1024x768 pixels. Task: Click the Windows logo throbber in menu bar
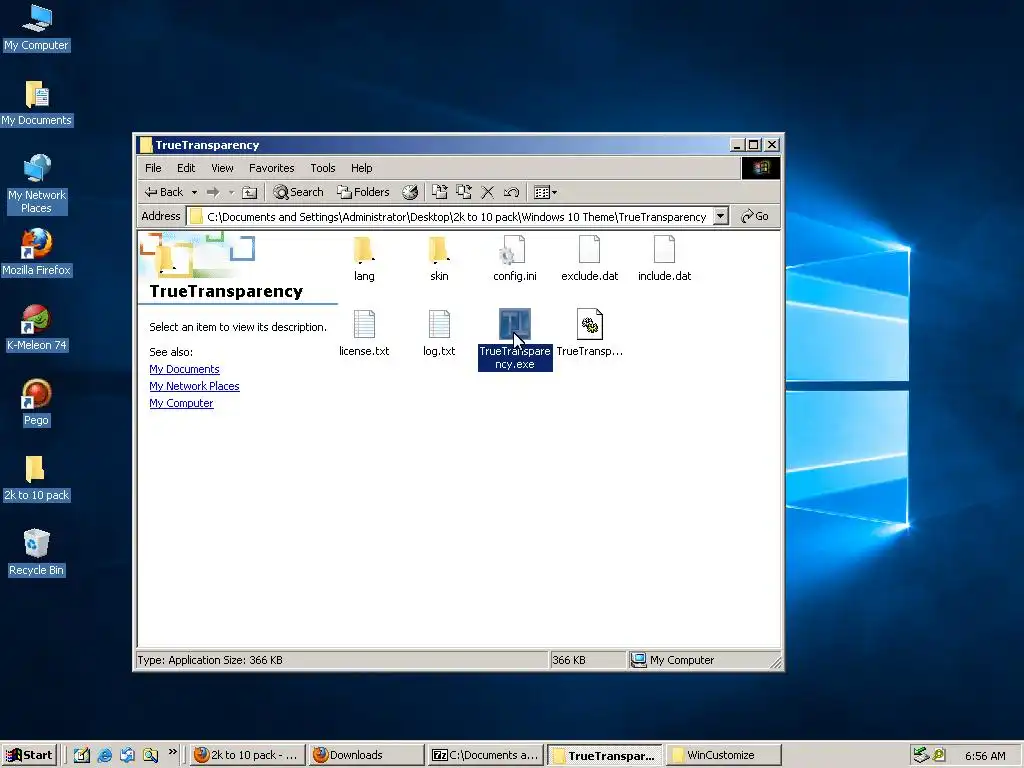pos(760,168)
